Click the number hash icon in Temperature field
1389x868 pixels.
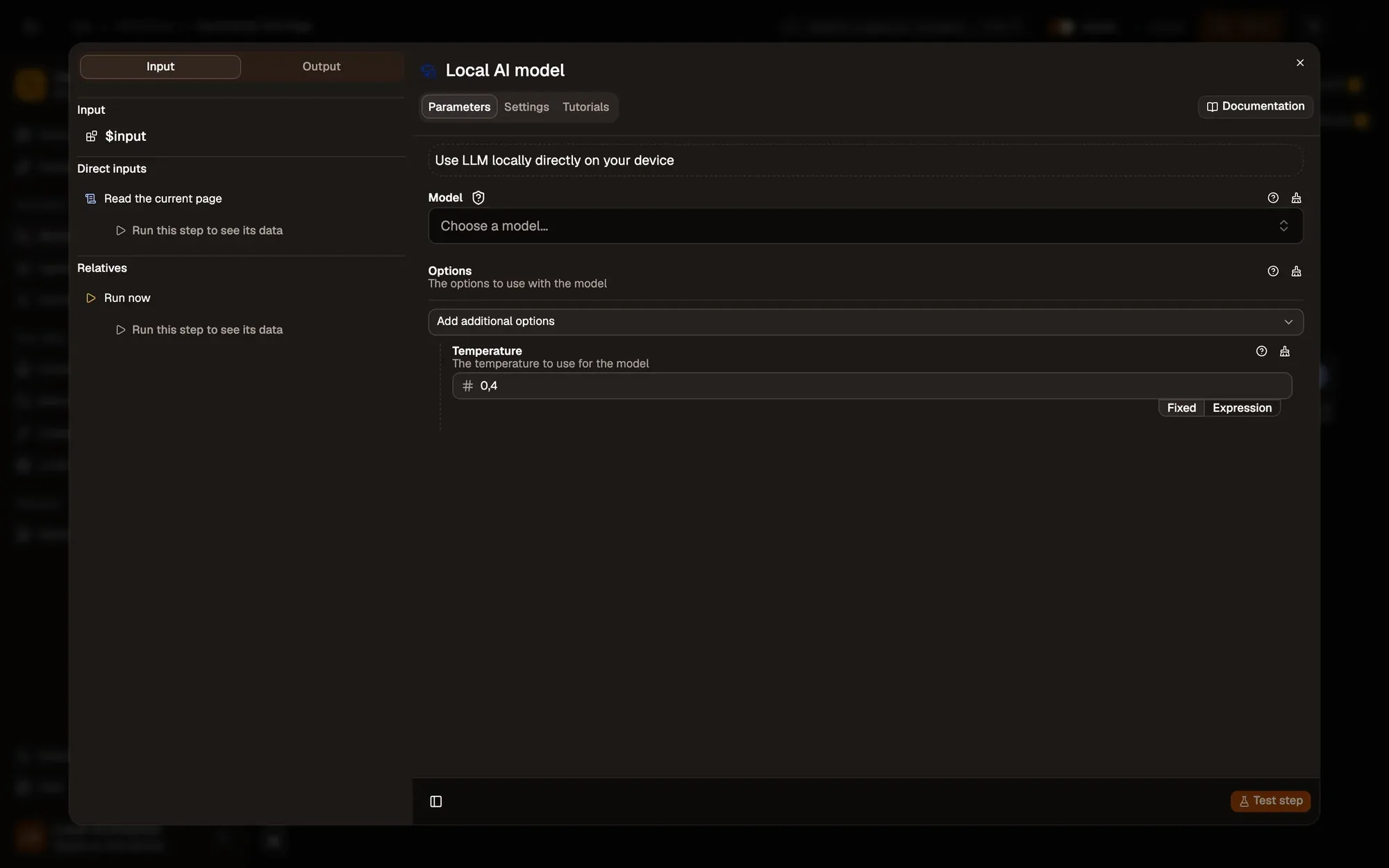click(467, 386)
